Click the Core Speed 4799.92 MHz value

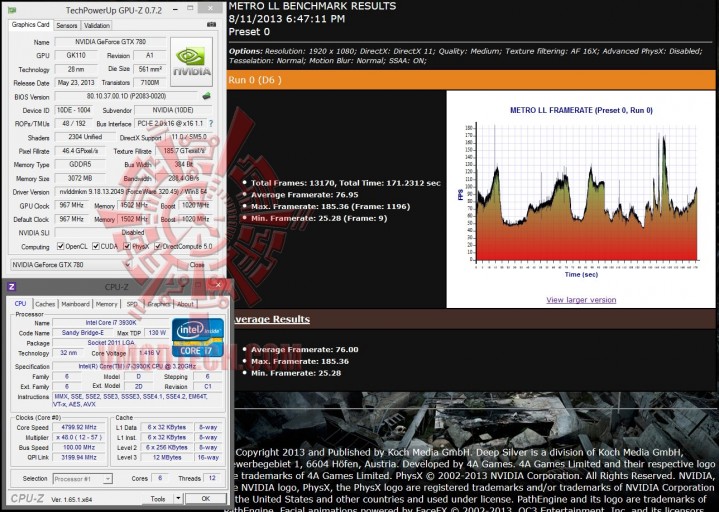tap(79, 427)
